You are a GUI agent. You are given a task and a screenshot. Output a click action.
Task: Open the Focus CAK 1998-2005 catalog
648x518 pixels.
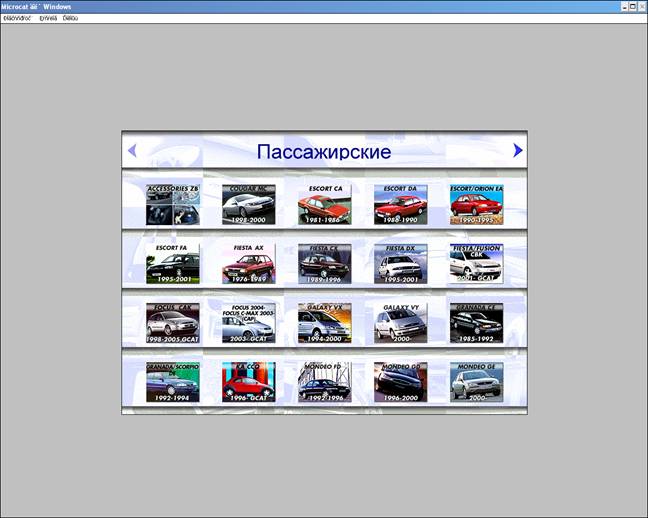pyautogui.click(x=173, y=323)
